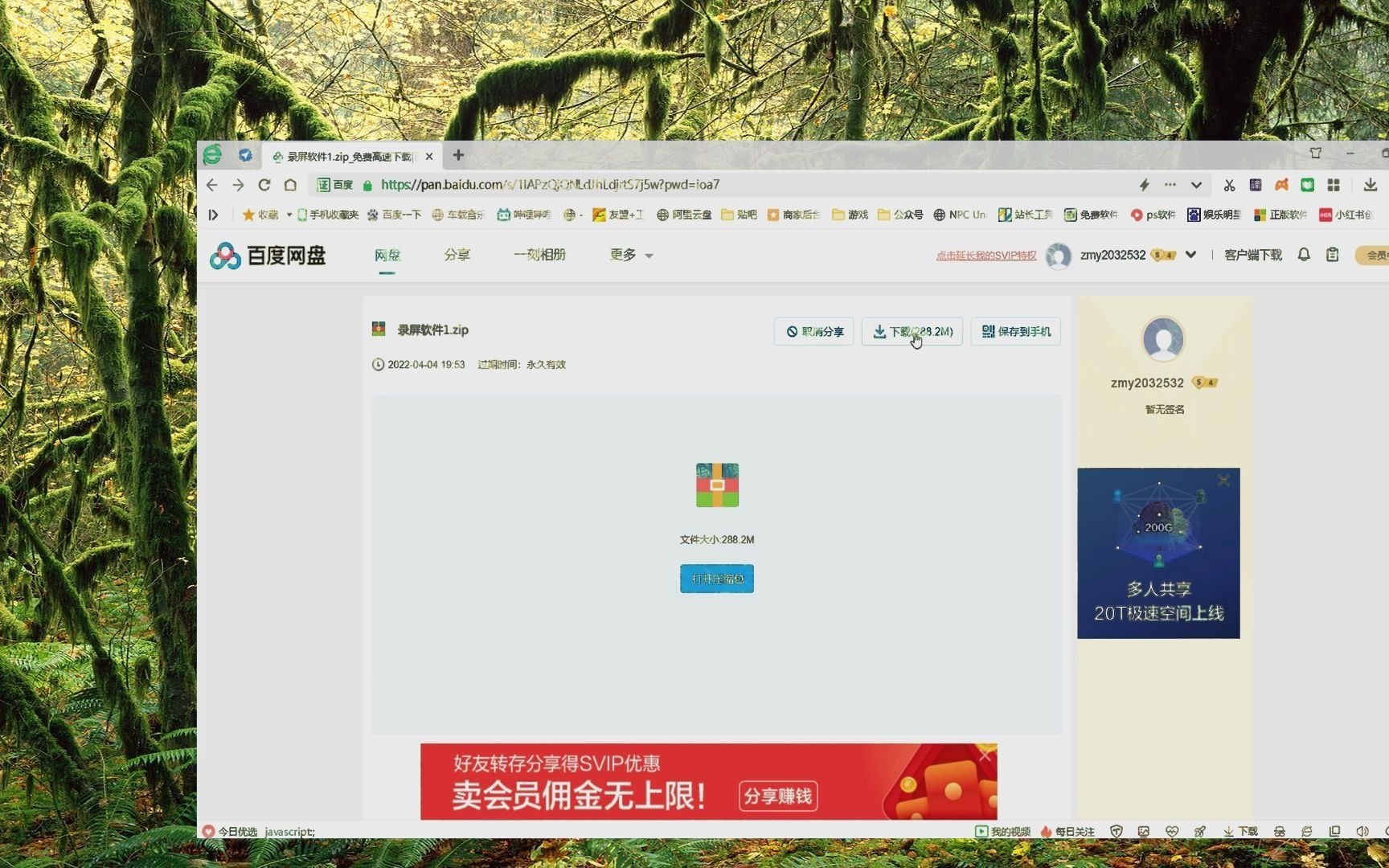Expand the 更多 menu
The image size is (1389, 868).
point(631,255)
